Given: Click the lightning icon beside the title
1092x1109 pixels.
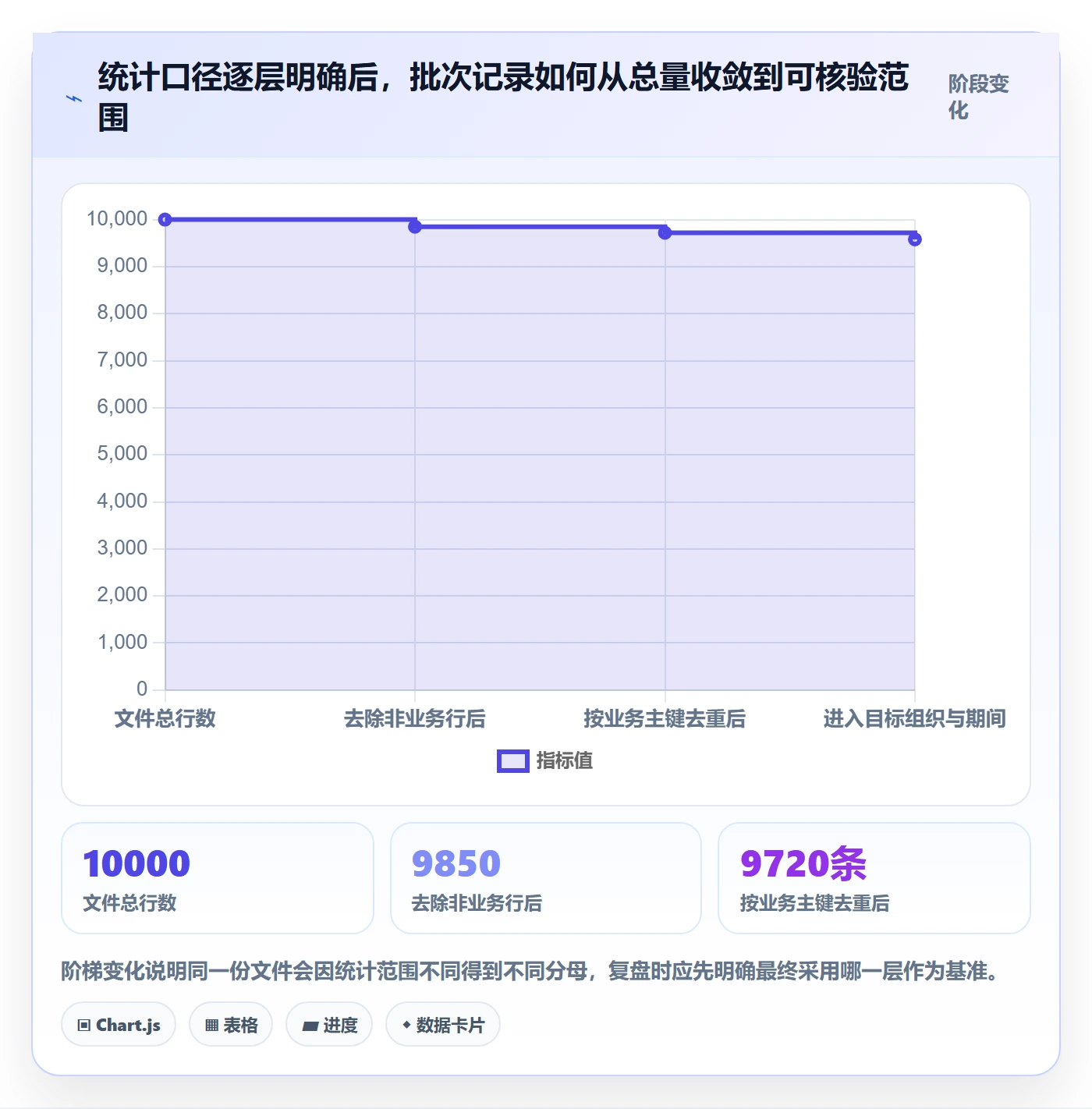Looking at the screenshot, I should coord(74,99).
